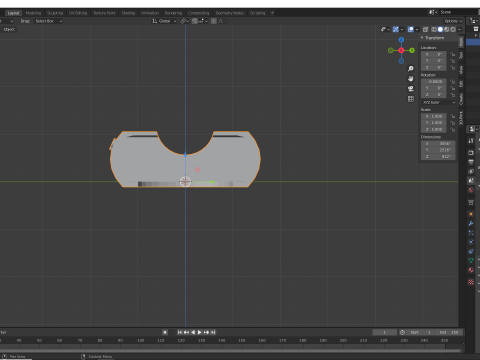This screenshot has height=360, width=480.
Task: Toggle viewport overlays visibility
Action: (411, 29)
